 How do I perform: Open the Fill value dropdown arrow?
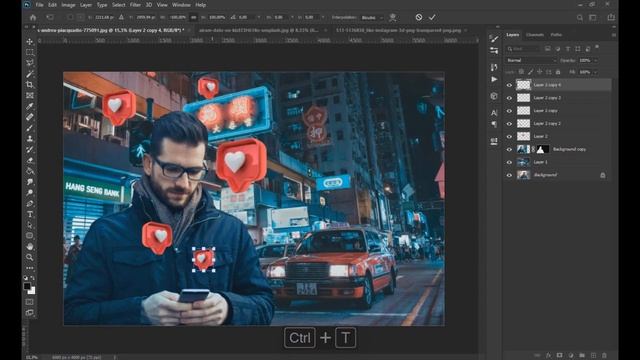coord(596,72)
